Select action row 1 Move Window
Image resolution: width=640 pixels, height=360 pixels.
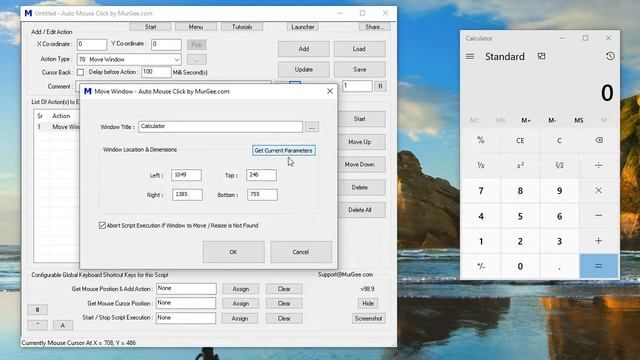click(x=57, y=127)
